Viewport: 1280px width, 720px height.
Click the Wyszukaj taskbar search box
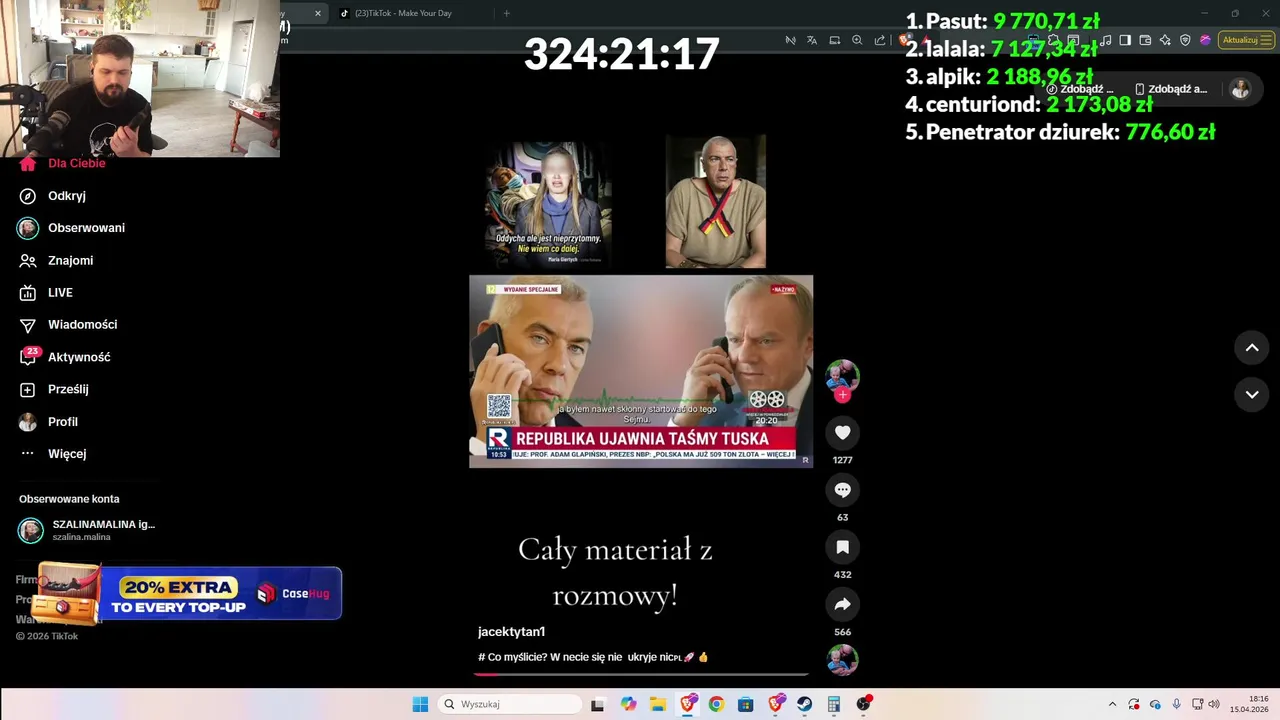coord(510,704)
